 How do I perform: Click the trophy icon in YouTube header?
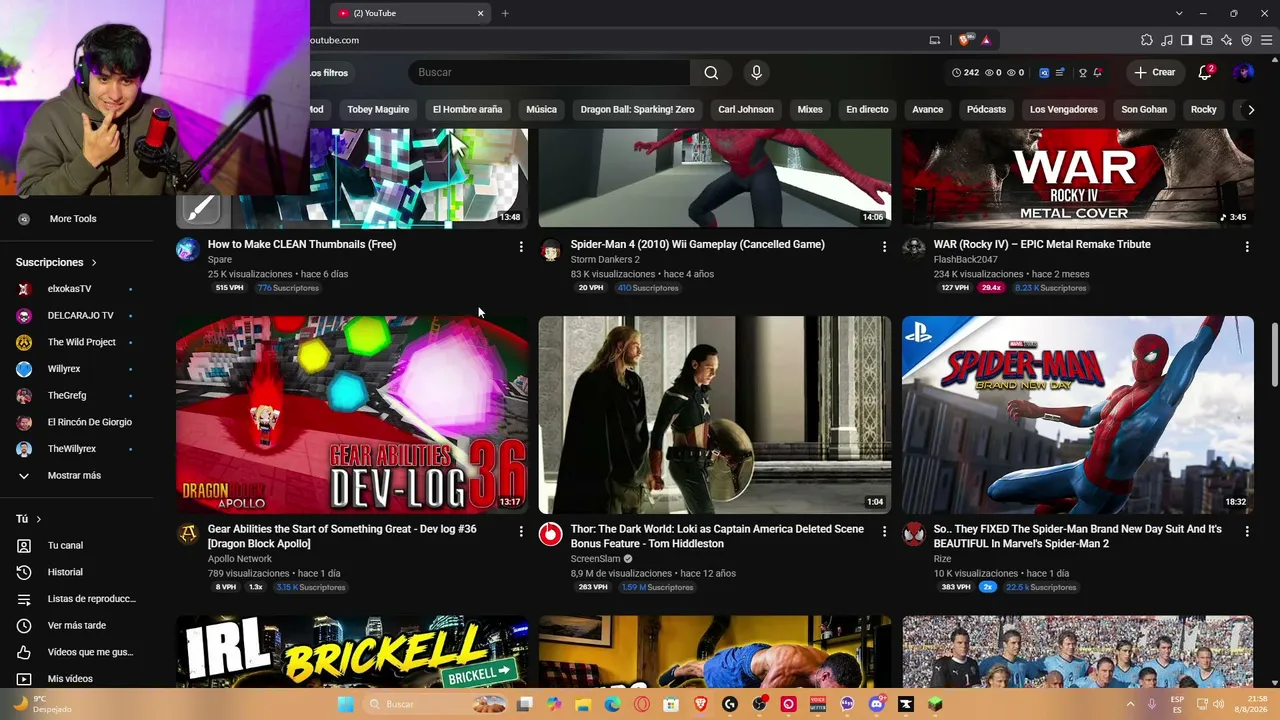coord(1082,72)
